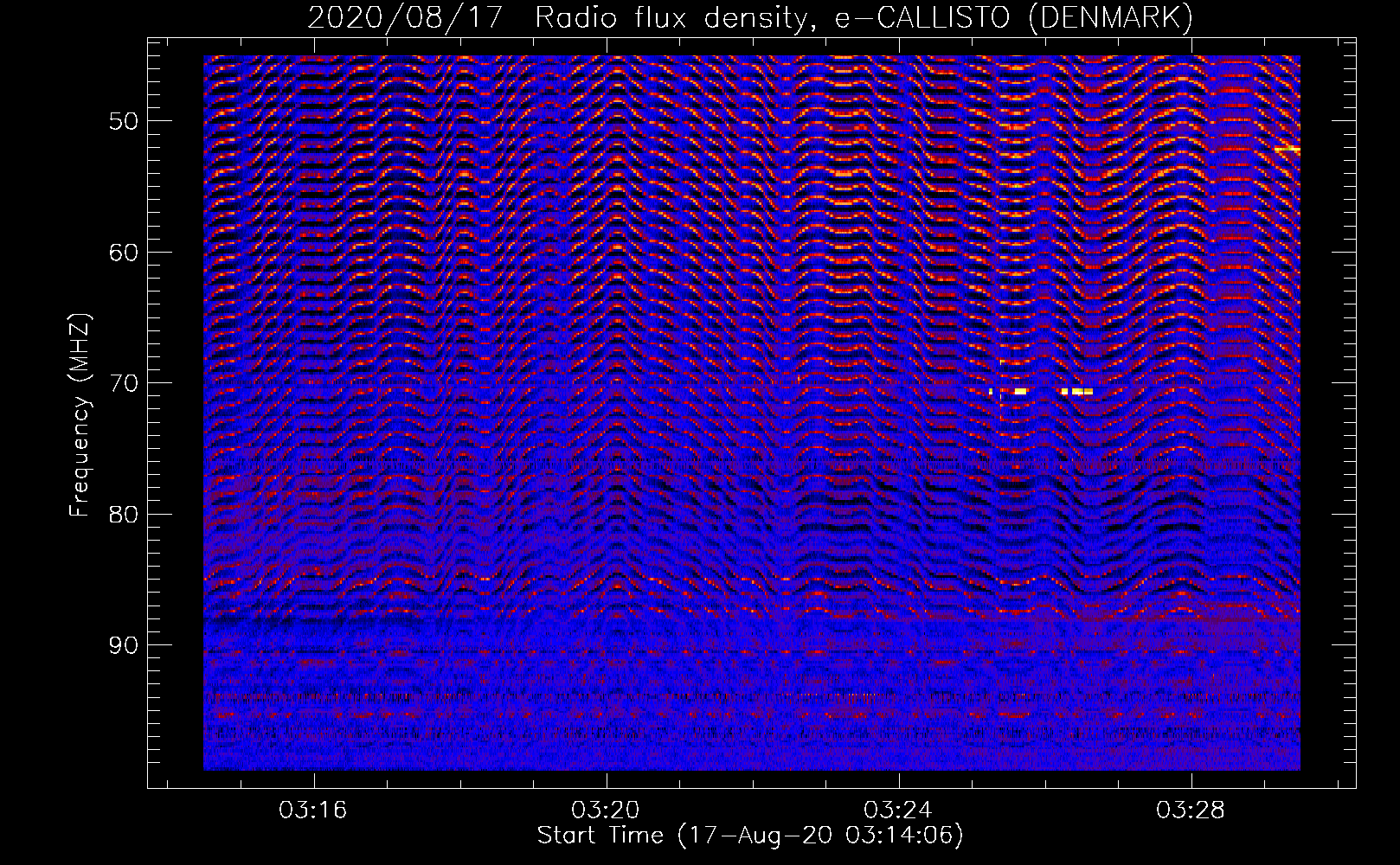Click the '03:16' time tick label
The height and width of the screenshot is (865, 1400).
[313, 810]
